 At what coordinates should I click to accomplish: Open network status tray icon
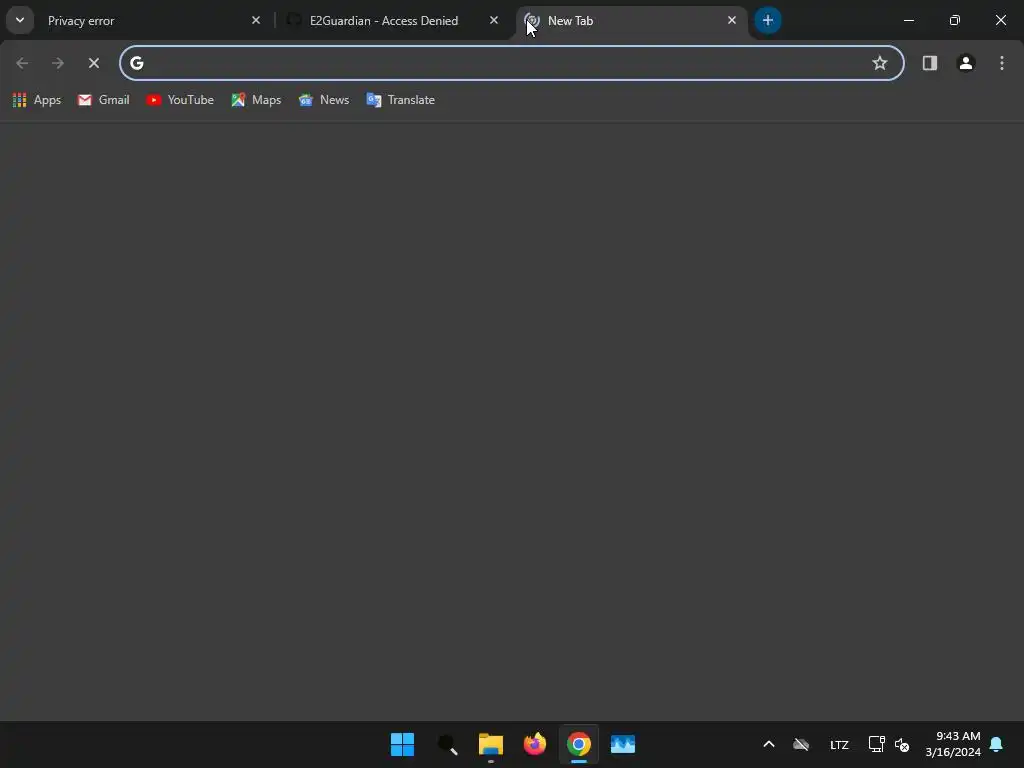click(876, 744)
